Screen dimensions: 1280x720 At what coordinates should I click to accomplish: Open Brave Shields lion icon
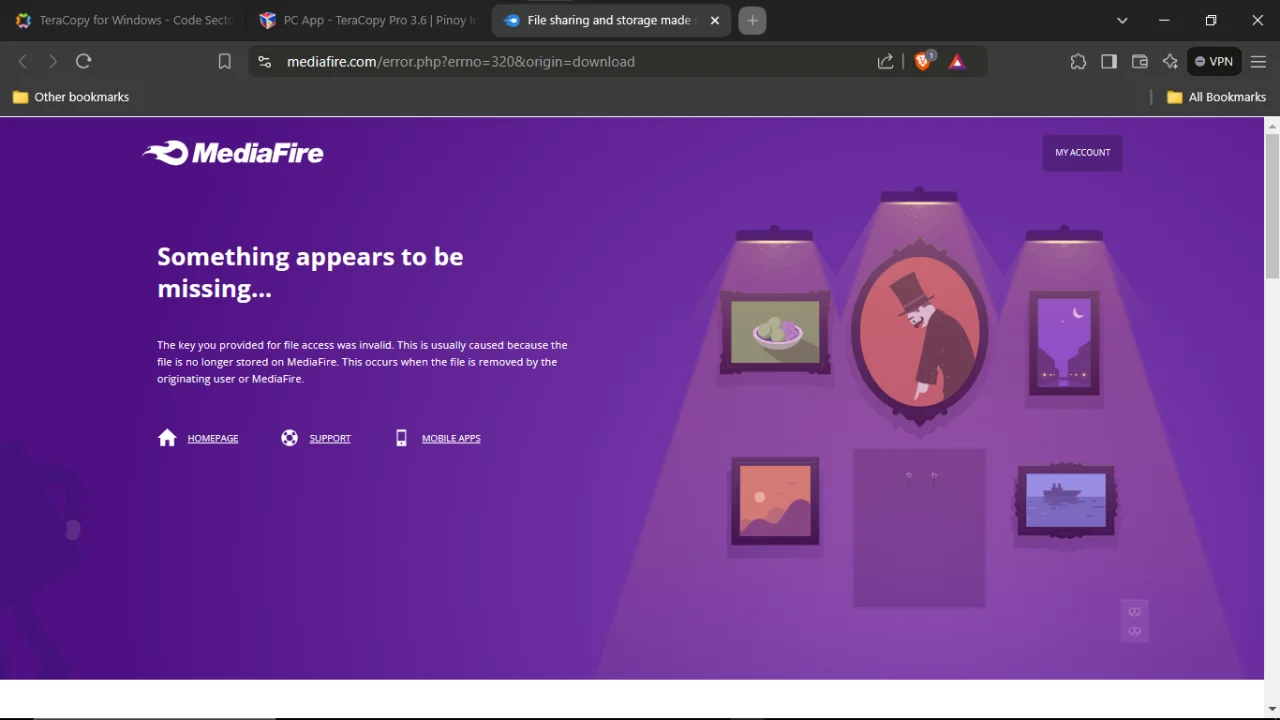(x=923, y=61)
